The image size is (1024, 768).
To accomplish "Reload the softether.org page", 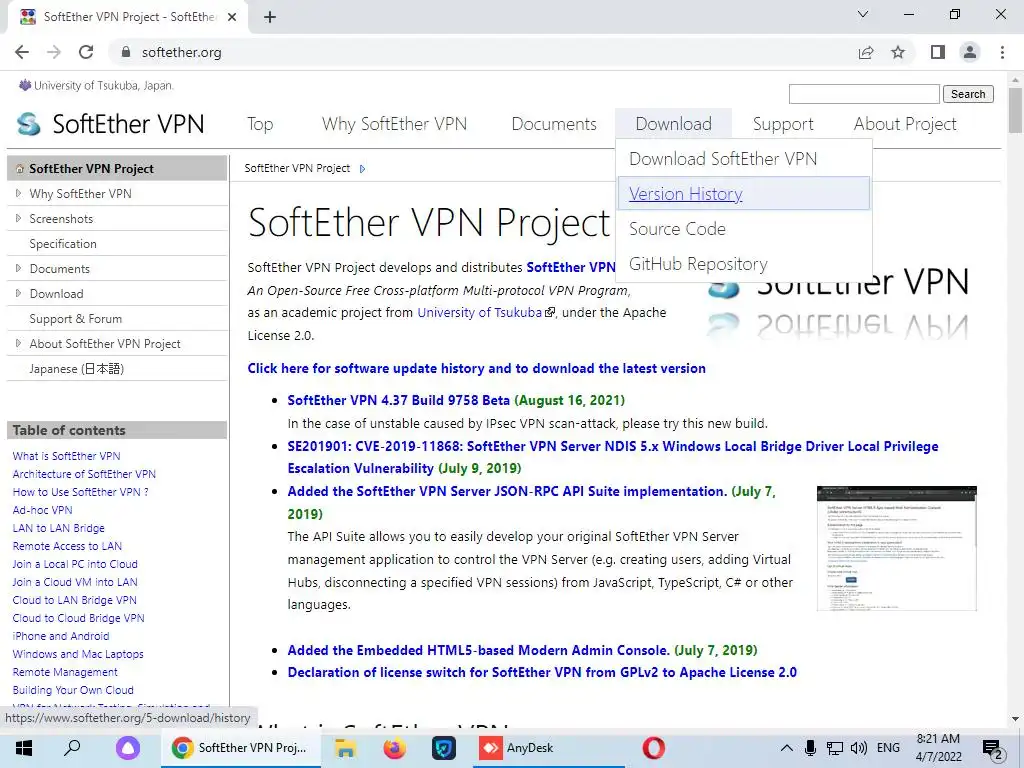I will tap(86, 52).
